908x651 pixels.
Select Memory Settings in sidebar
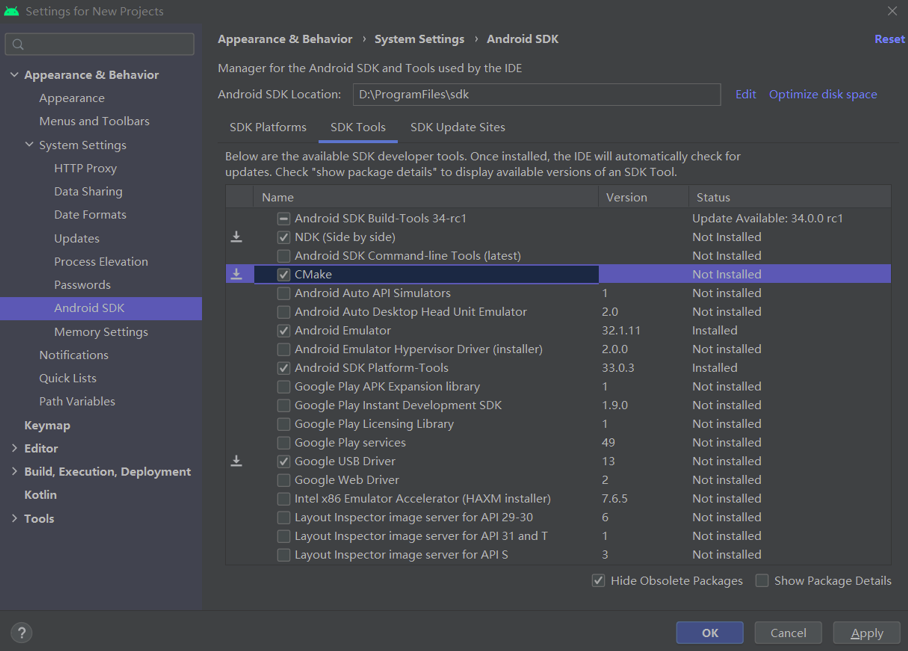(100, 332)
